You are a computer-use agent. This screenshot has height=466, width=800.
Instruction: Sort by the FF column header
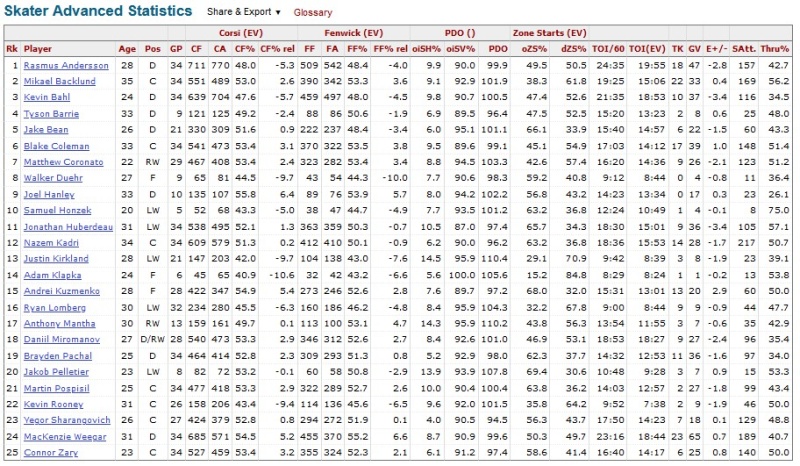pos(309,49)
